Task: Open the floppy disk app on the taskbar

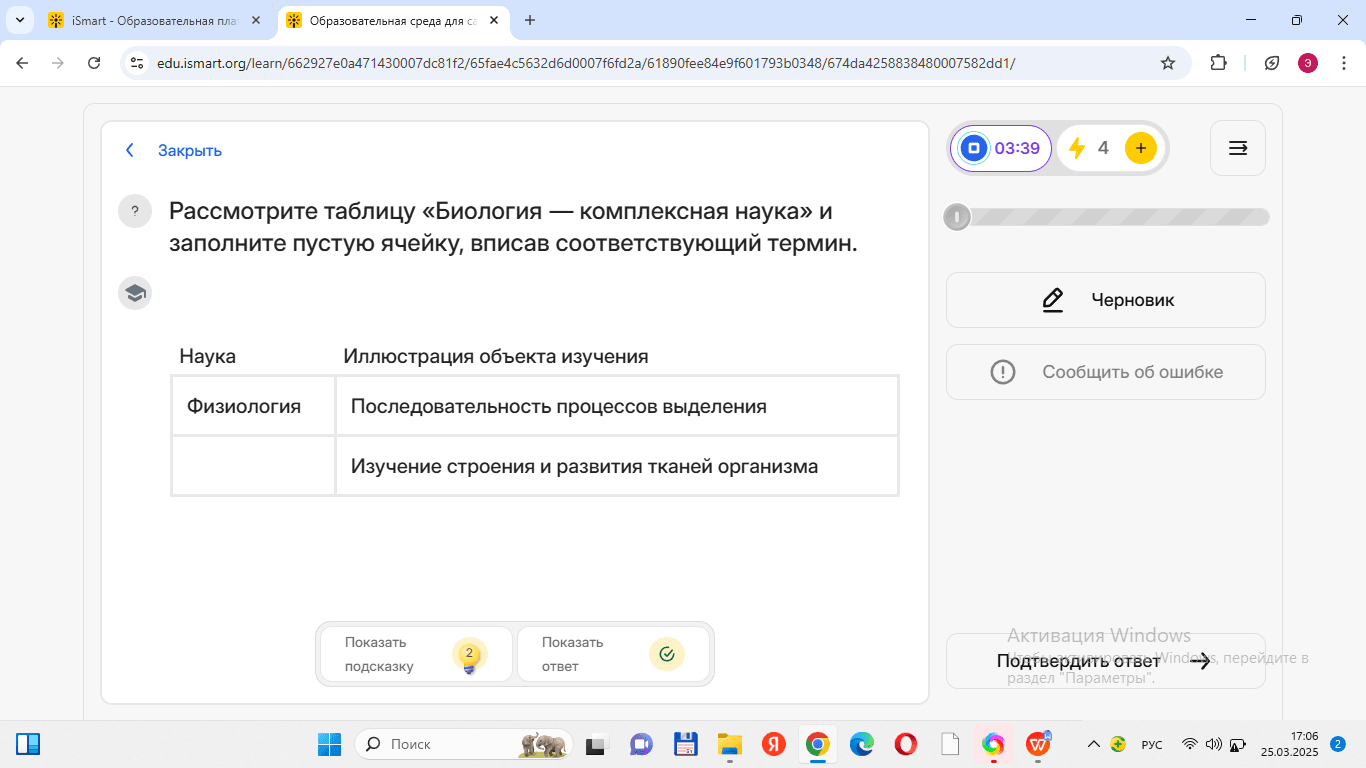Action: [685, 744]
